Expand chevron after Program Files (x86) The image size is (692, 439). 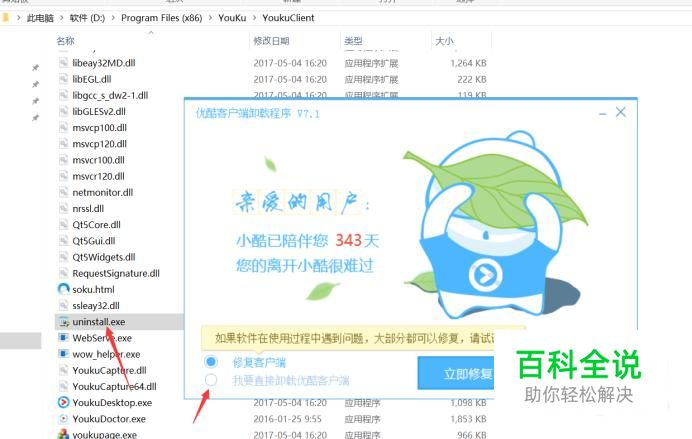tap(210, 18)
